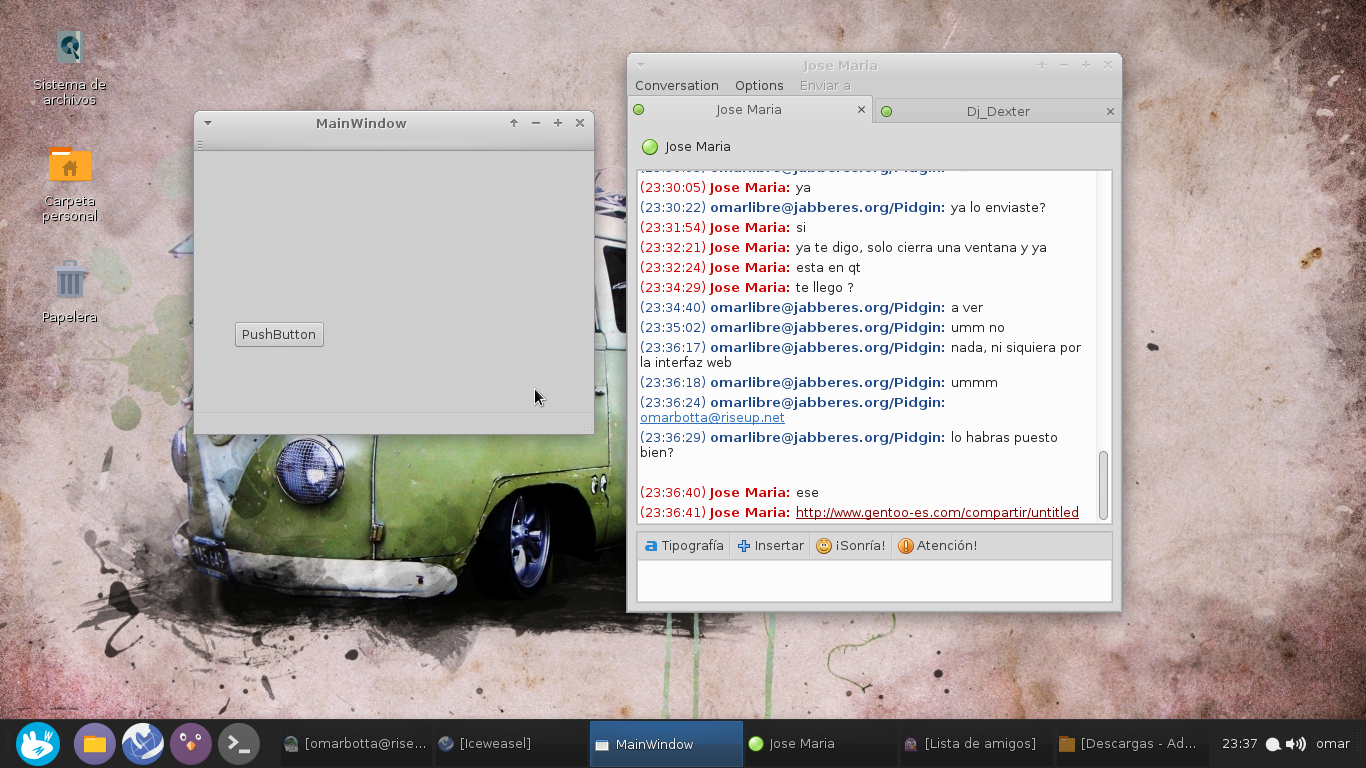Click the PushButton in MainWindow

tap(279, 335)
